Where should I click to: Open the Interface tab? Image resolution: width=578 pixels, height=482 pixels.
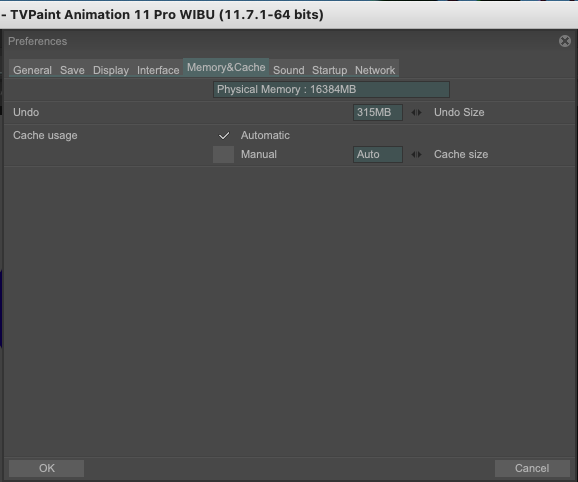pyautogui.click(x=158, y=70)
